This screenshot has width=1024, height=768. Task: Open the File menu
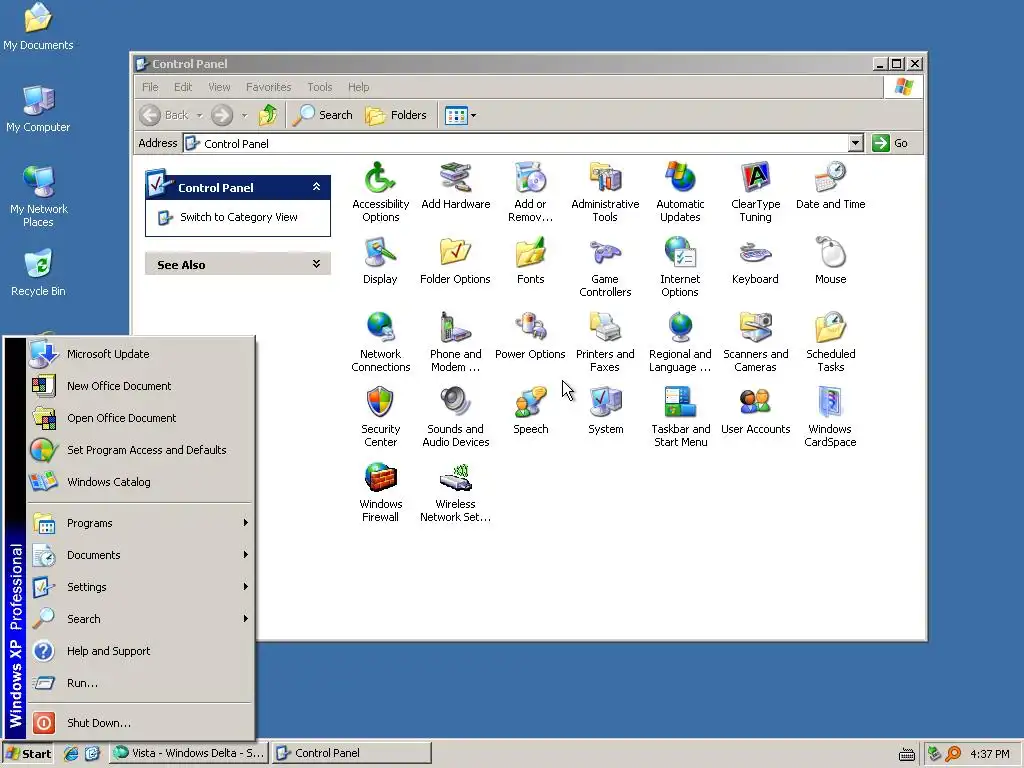150,87
